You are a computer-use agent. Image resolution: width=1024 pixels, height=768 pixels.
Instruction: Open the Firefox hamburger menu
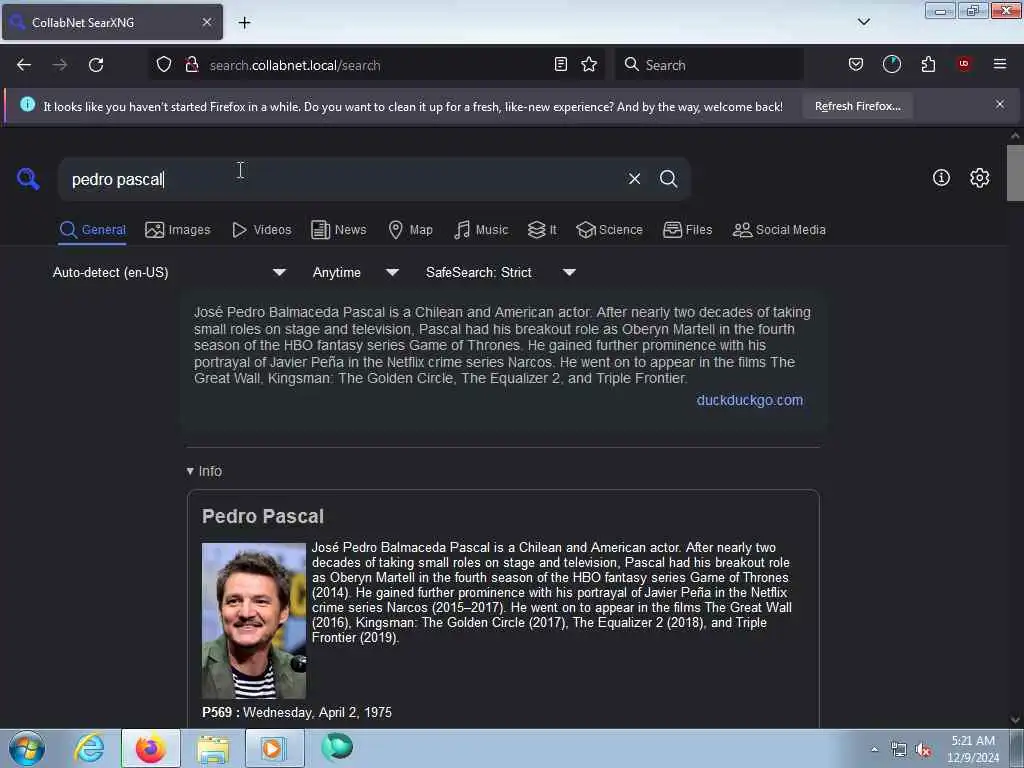(x=1000, y=65)
